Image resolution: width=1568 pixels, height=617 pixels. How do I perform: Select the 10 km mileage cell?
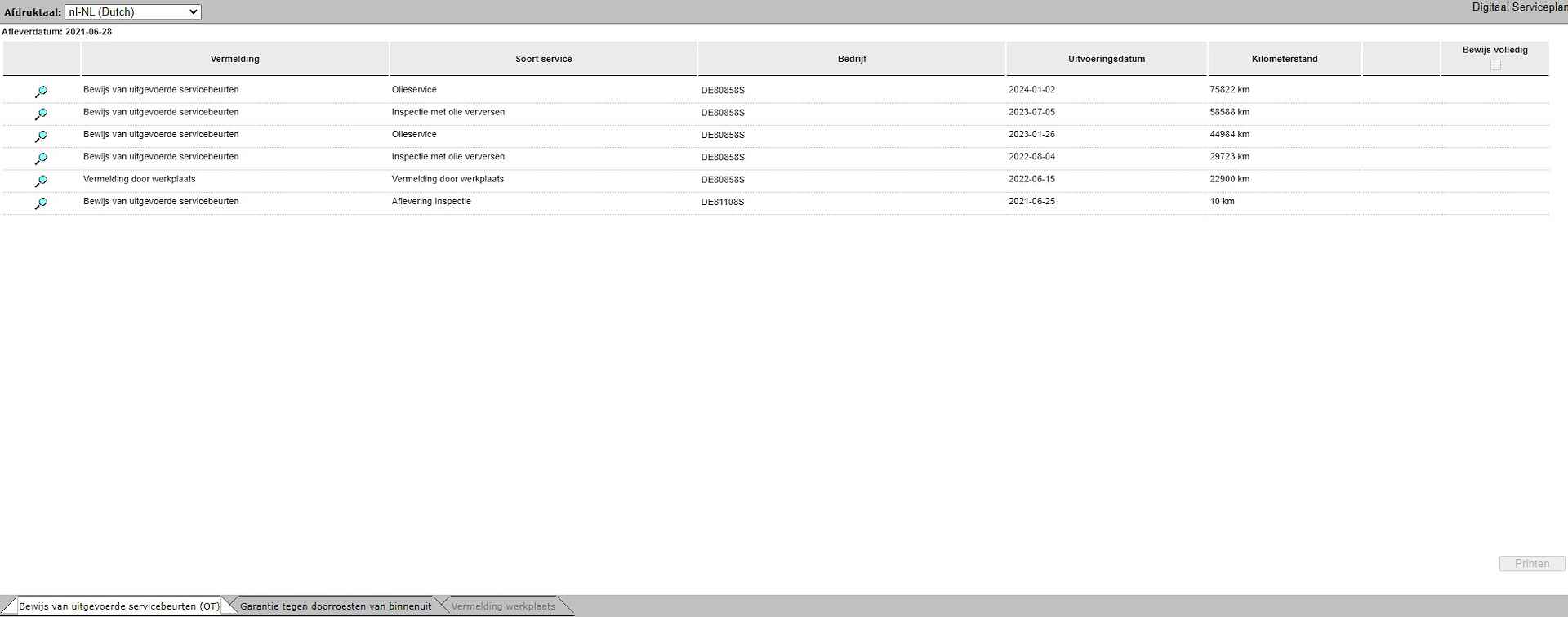pyautogui.click(x=1222, y=201)
